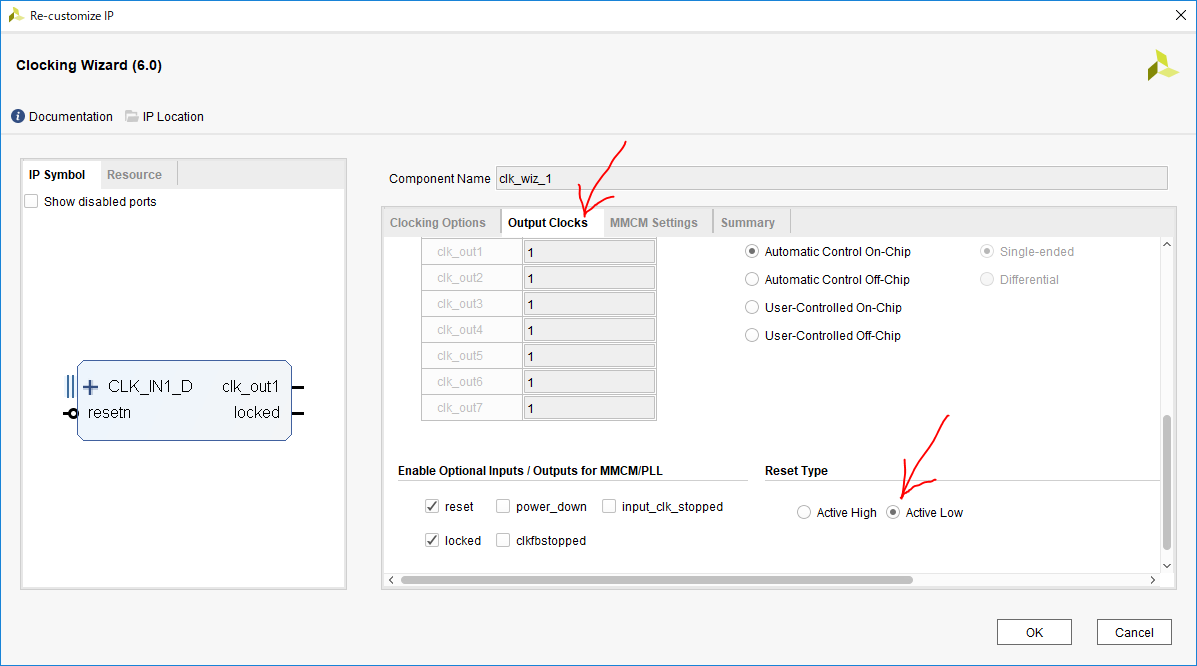Image resolution: width=1197 pixels, height=666 pixels.
Task: Click the Xilinx logo in header
Action: (x=1162, y=65)
